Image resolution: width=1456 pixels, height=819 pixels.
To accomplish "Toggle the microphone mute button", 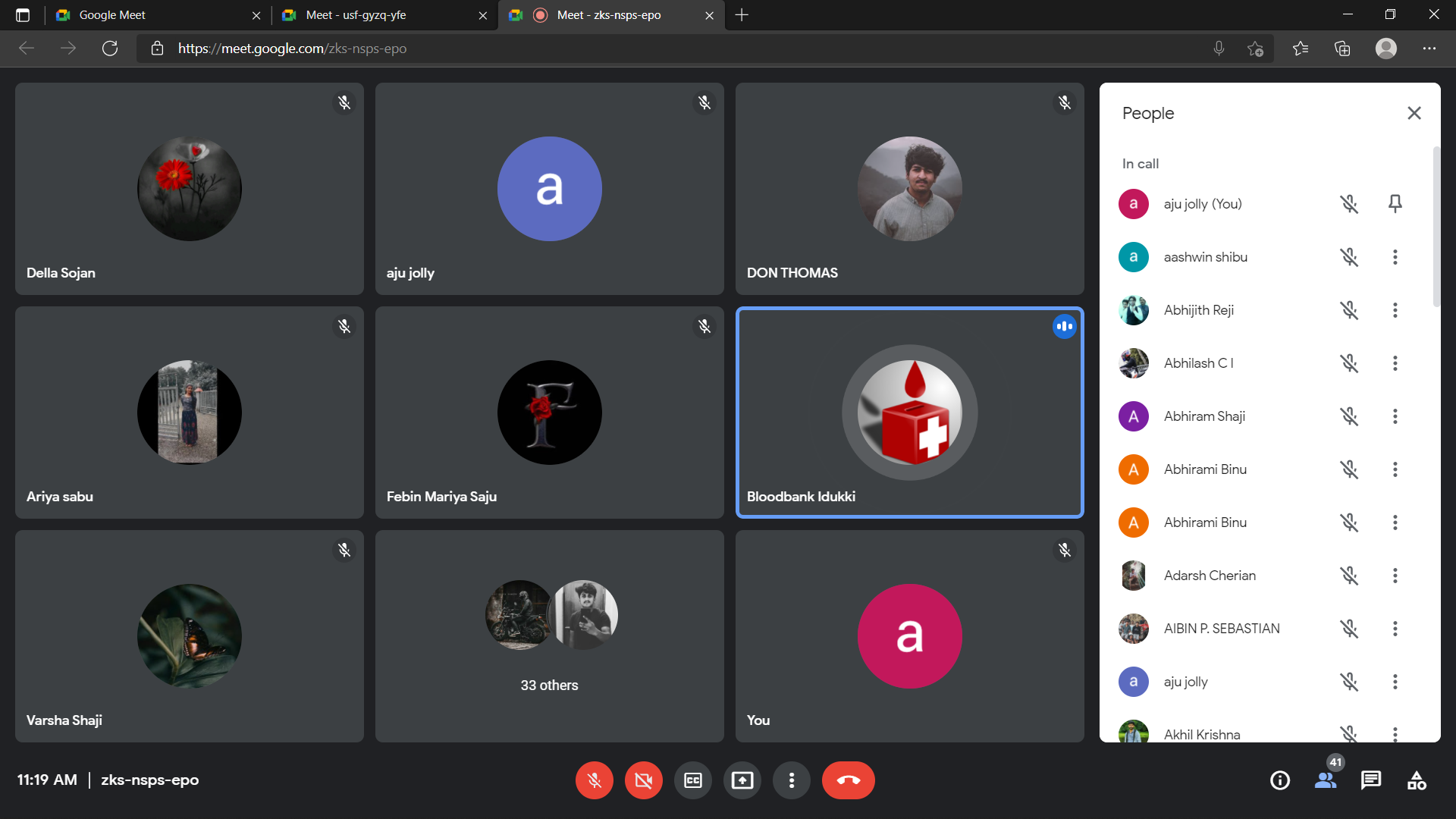I will coord(594,780).
